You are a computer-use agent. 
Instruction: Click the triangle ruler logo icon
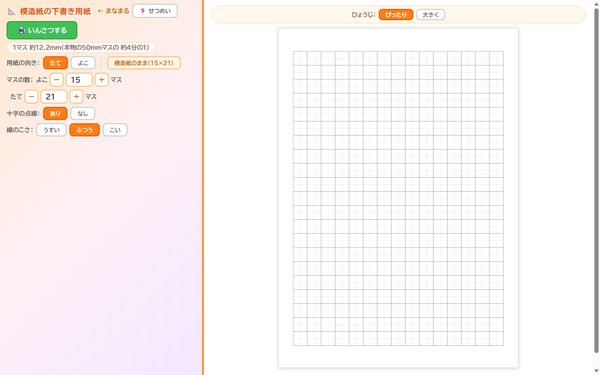tap(12, 11)
